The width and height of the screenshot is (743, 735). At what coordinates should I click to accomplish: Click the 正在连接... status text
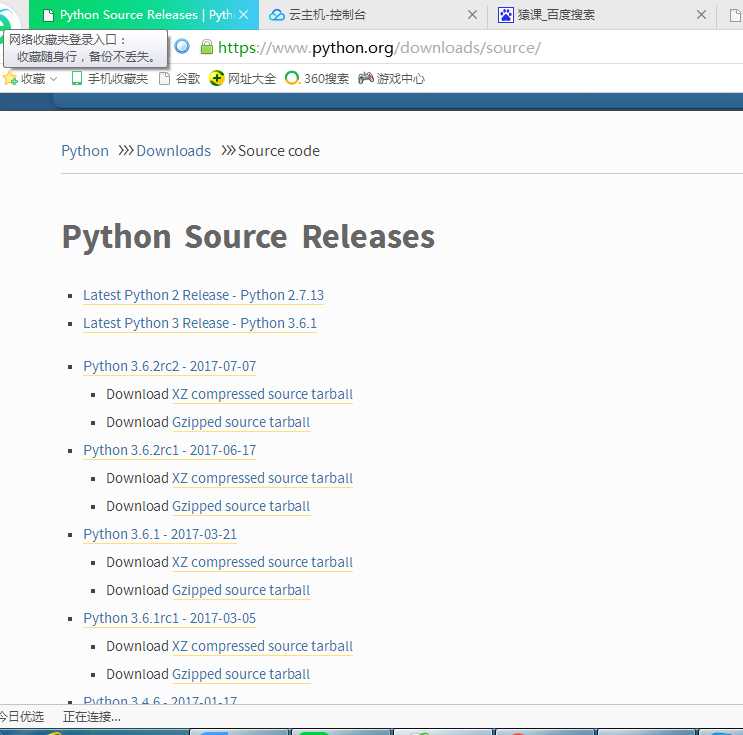(92, 717)
